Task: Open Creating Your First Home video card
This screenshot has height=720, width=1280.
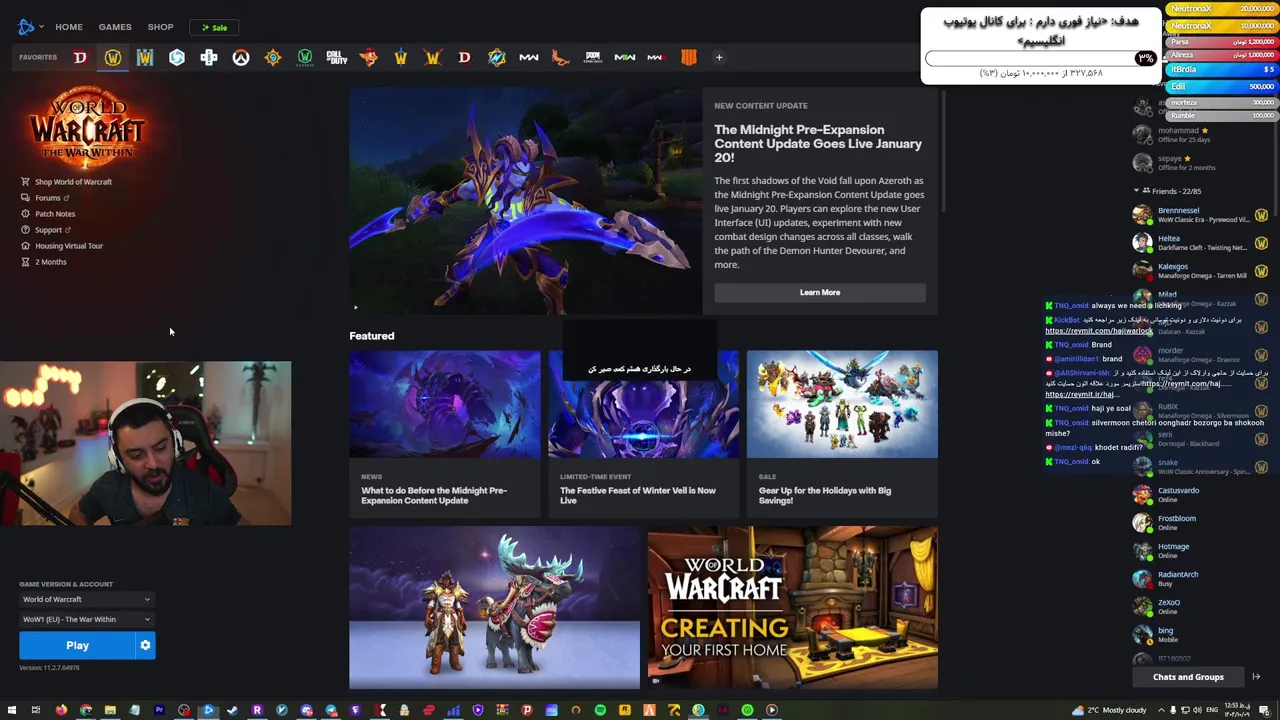Action: [793, 608]
